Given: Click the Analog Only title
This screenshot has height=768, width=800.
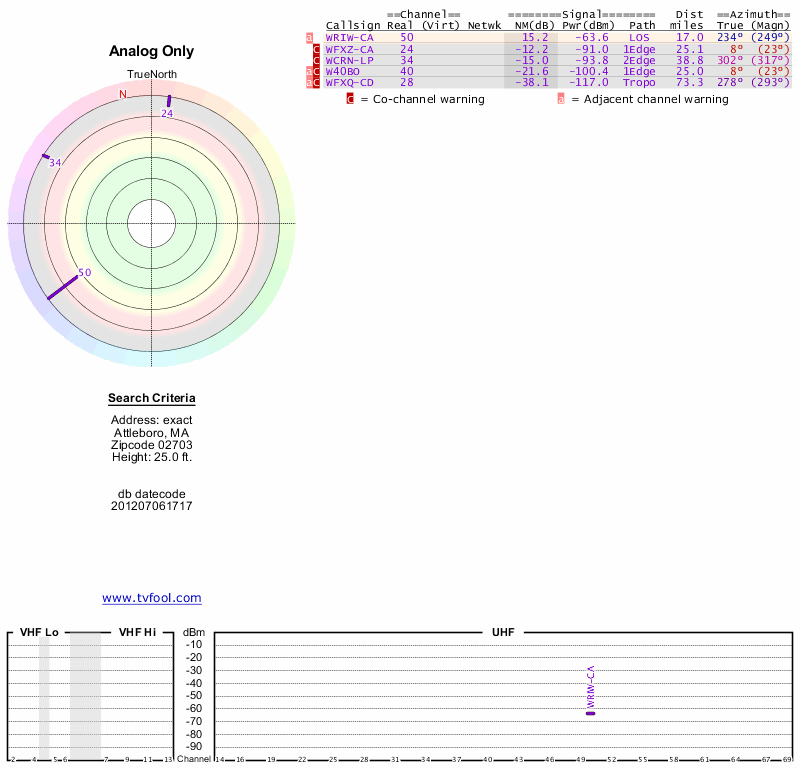Looking at the screenshot, I should click(x=152, y=52).
